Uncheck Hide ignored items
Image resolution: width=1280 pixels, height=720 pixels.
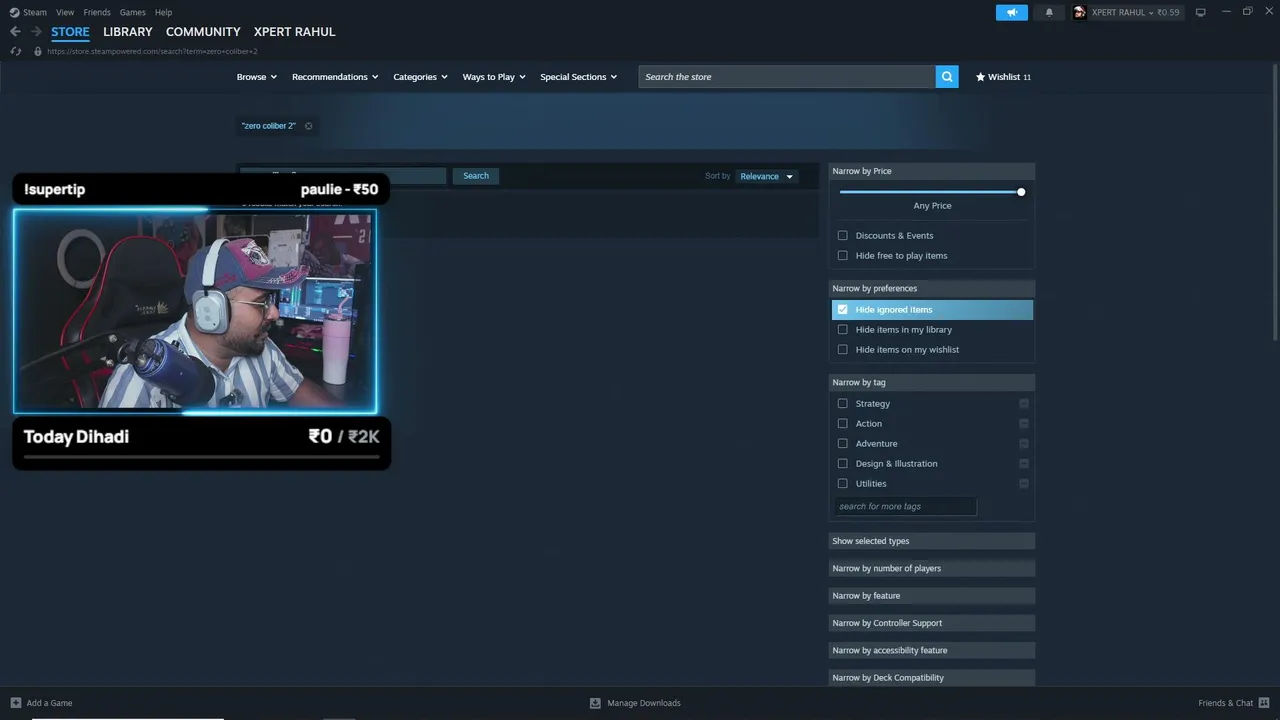[843, 310]
